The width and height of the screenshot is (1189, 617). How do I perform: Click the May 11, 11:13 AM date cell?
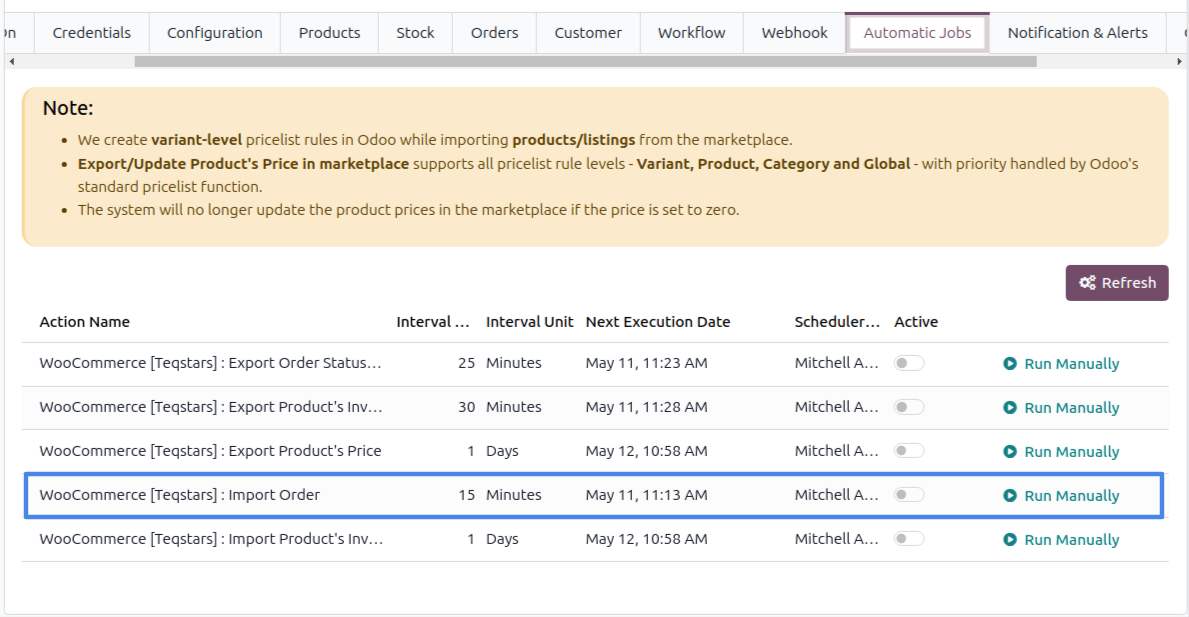pyautogui.click(x=646, y=495)
